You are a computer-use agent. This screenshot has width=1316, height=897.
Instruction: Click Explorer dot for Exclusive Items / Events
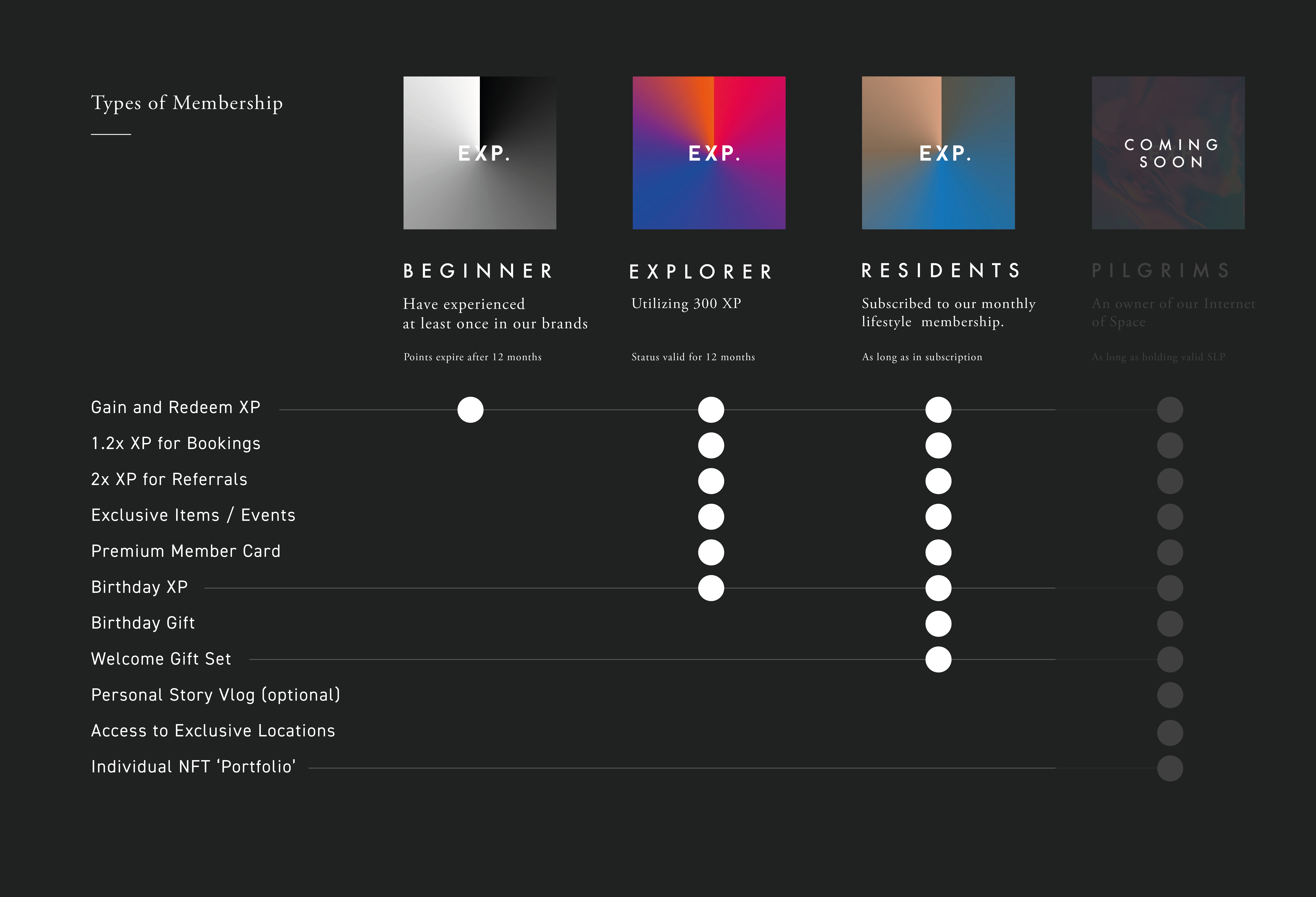711,517
